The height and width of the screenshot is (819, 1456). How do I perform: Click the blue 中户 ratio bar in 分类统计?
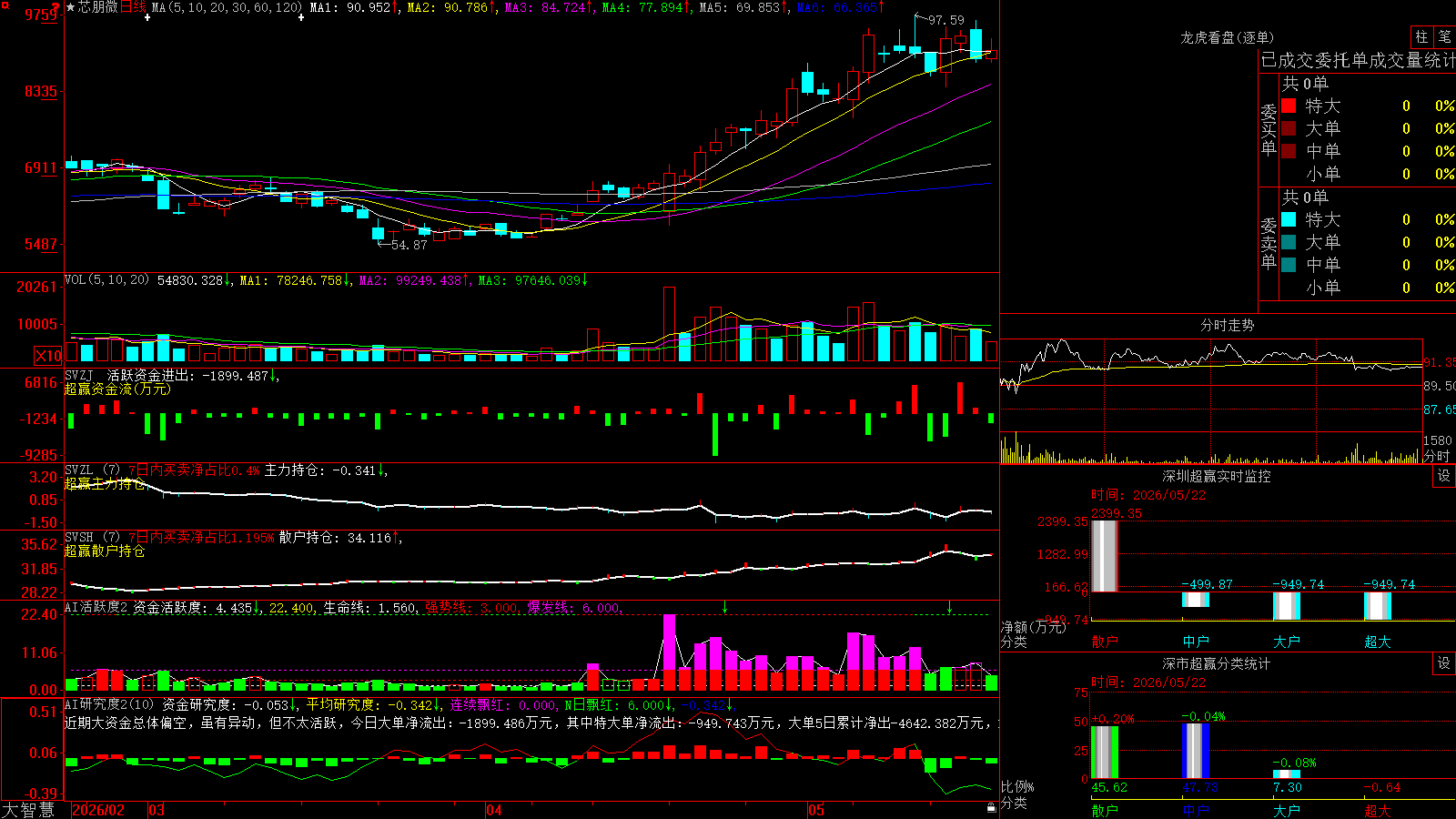coord(1196,751)
